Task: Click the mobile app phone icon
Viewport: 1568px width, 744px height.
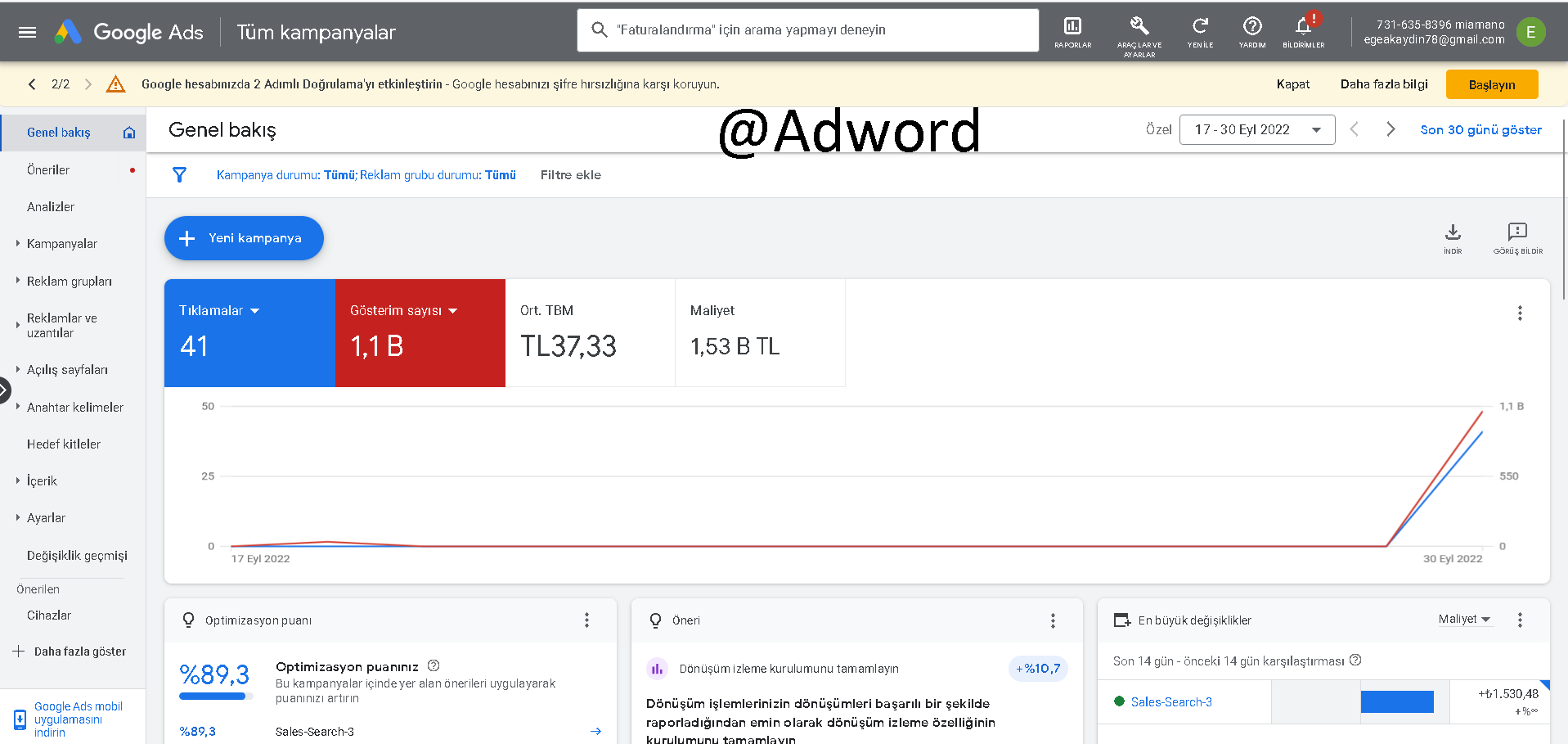Action: point(20,719)
